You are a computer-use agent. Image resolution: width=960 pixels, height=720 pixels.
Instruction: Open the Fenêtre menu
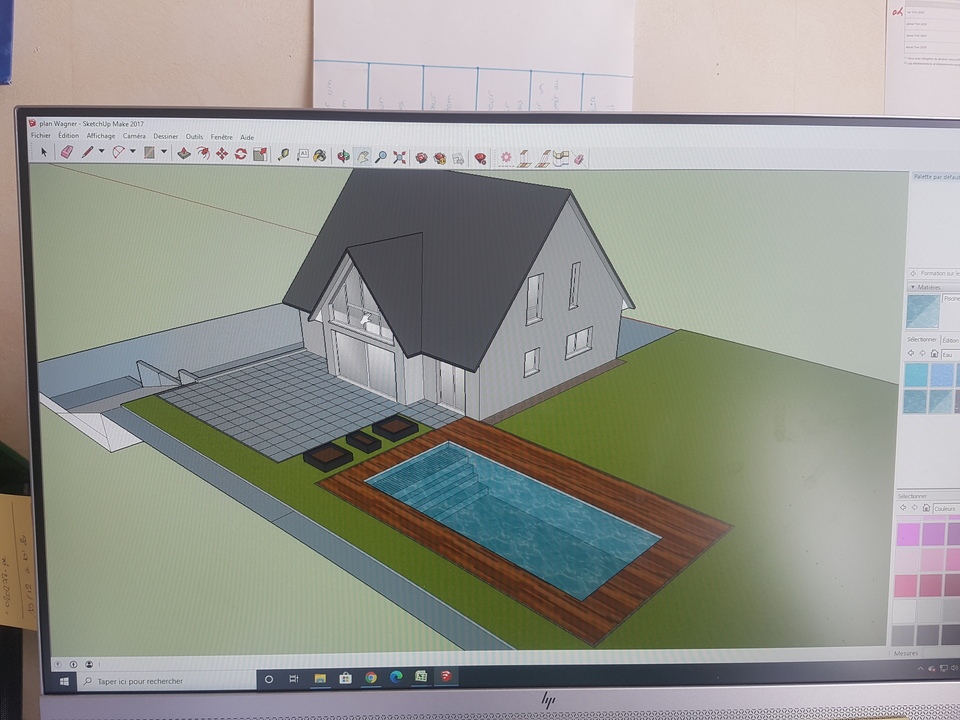[x=222, y=137]
